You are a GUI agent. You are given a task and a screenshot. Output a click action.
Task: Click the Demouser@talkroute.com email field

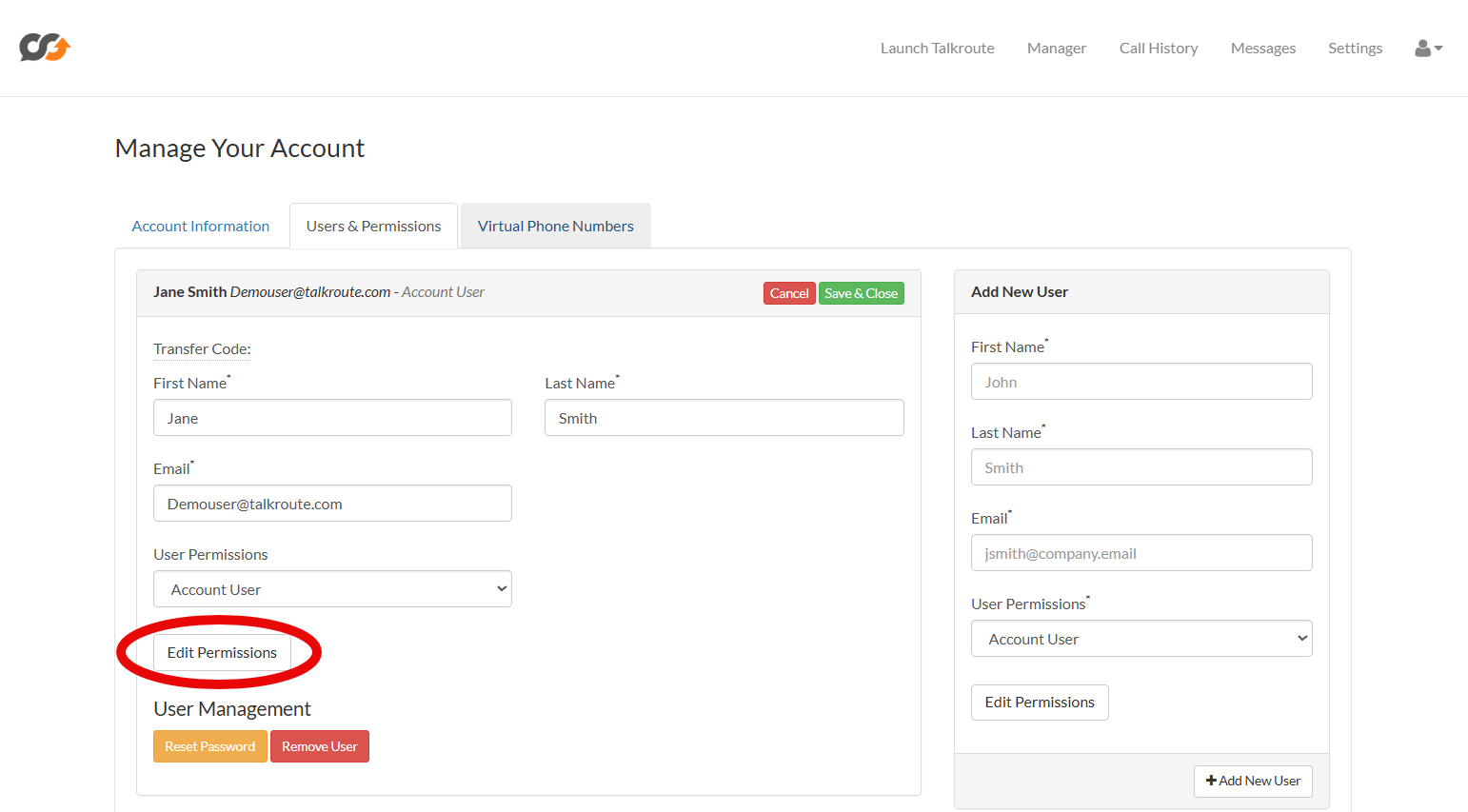pos(332,504)
